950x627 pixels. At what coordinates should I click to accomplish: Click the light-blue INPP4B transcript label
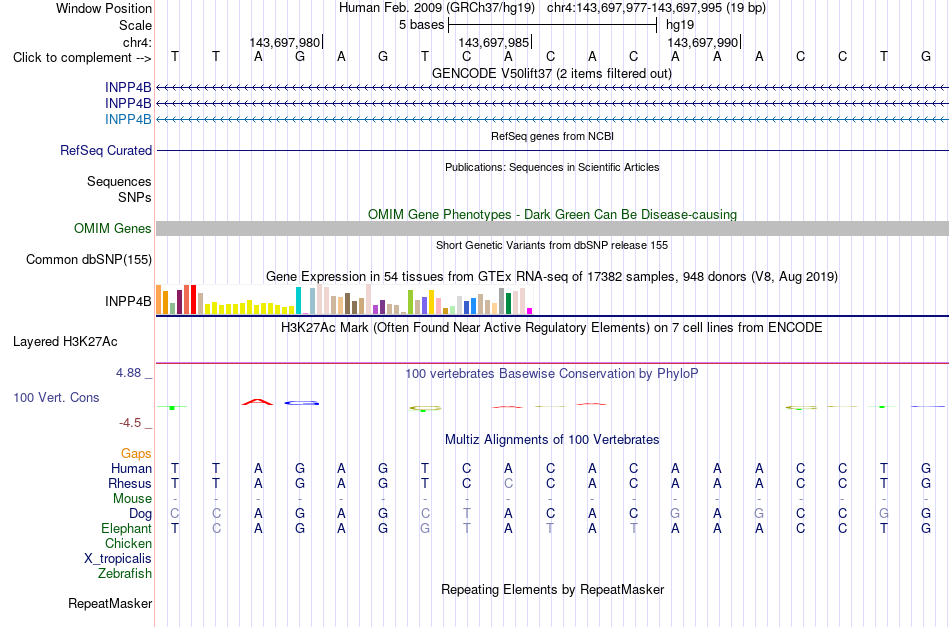click(x=128, y=119)
